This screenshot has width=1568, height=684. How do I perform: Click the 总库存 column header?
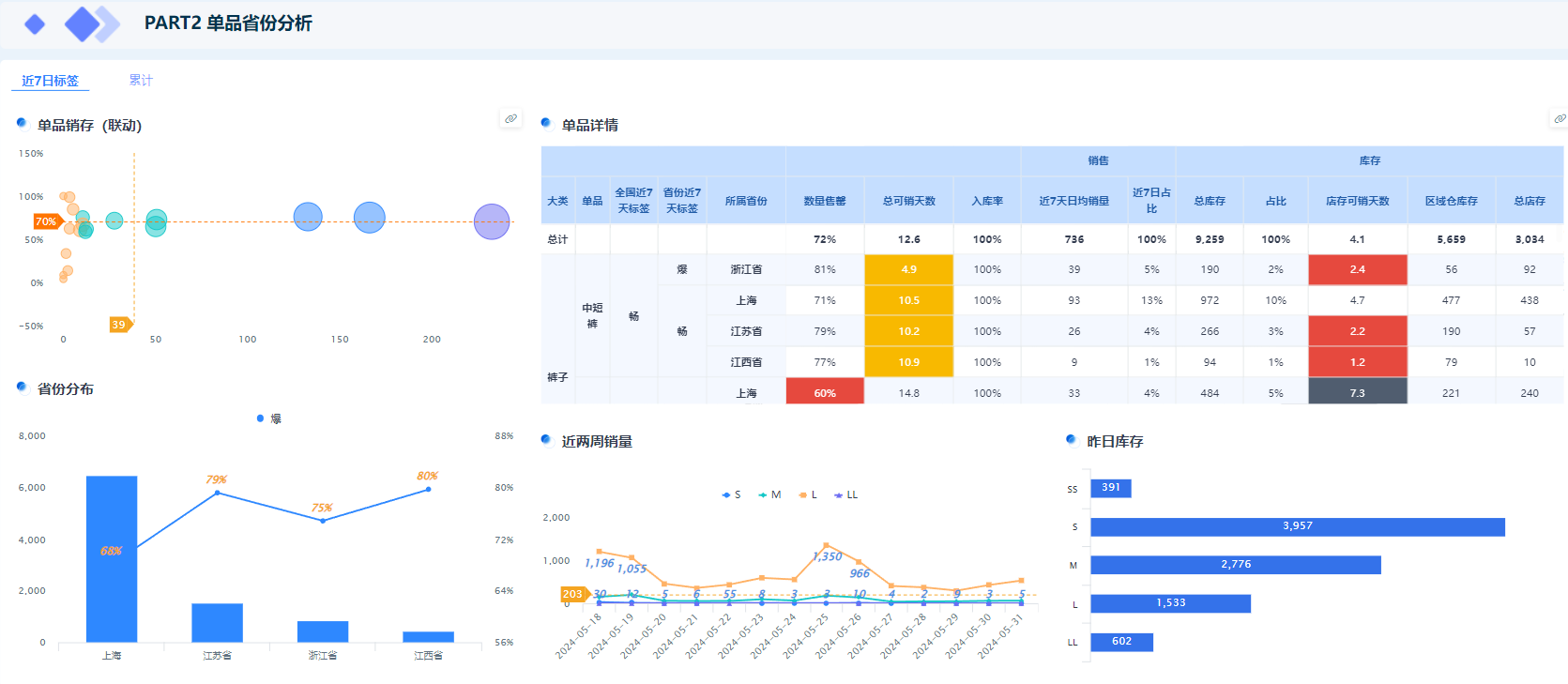point(1210,201)
